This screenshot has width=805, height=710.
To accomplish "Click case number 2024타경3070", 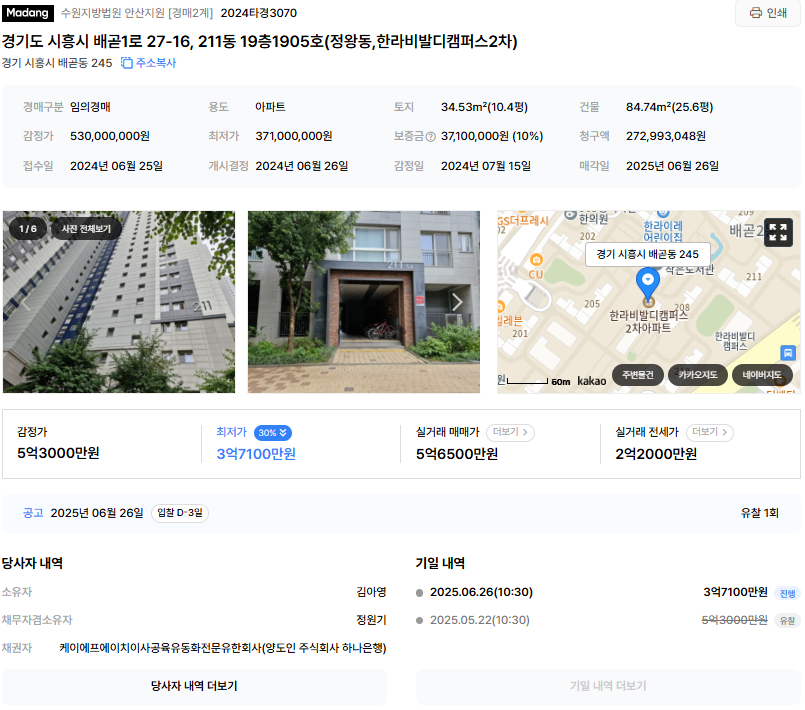I will coord(259,13).
